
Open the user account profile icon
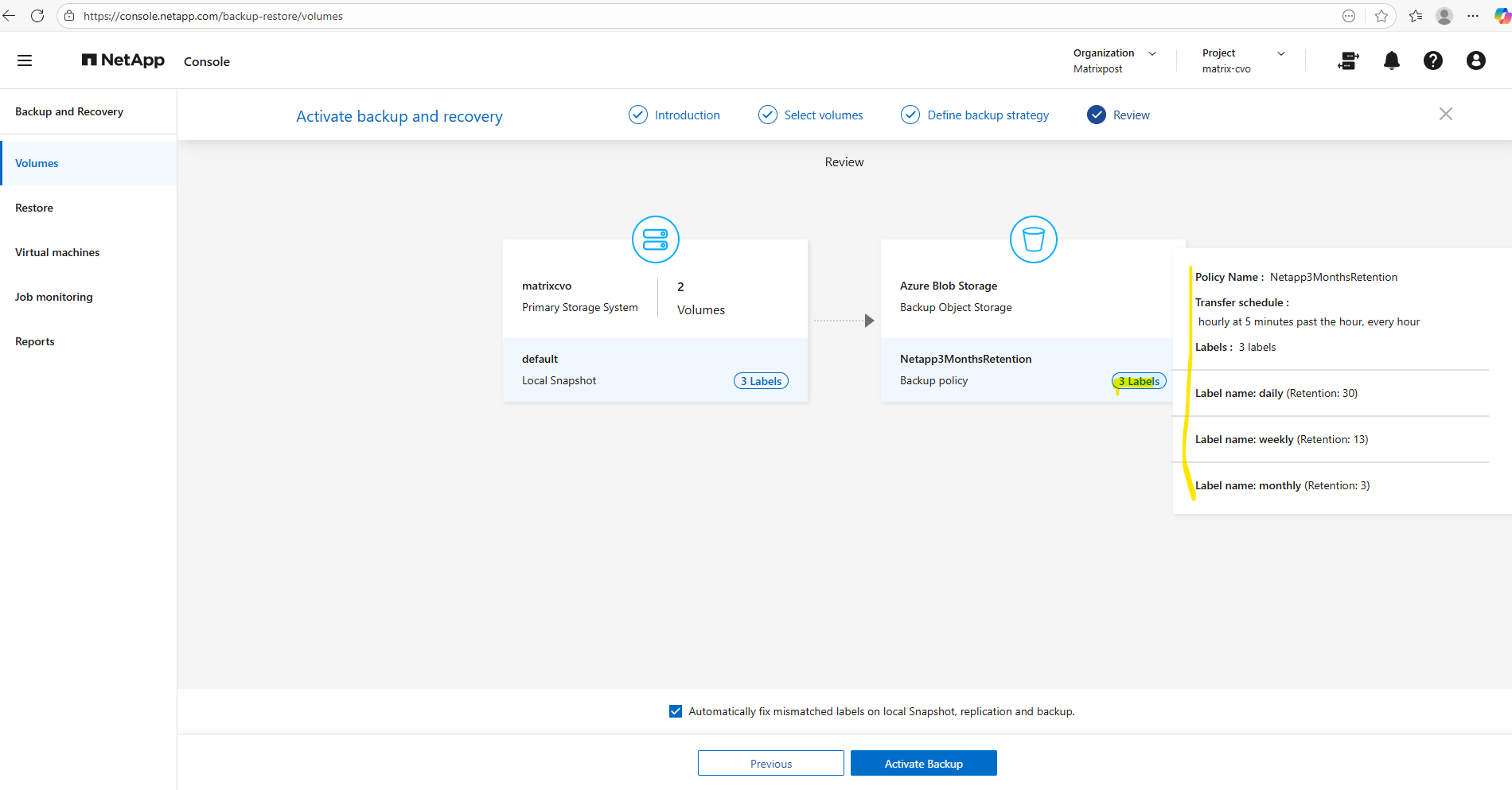(x=1475, y=60)
